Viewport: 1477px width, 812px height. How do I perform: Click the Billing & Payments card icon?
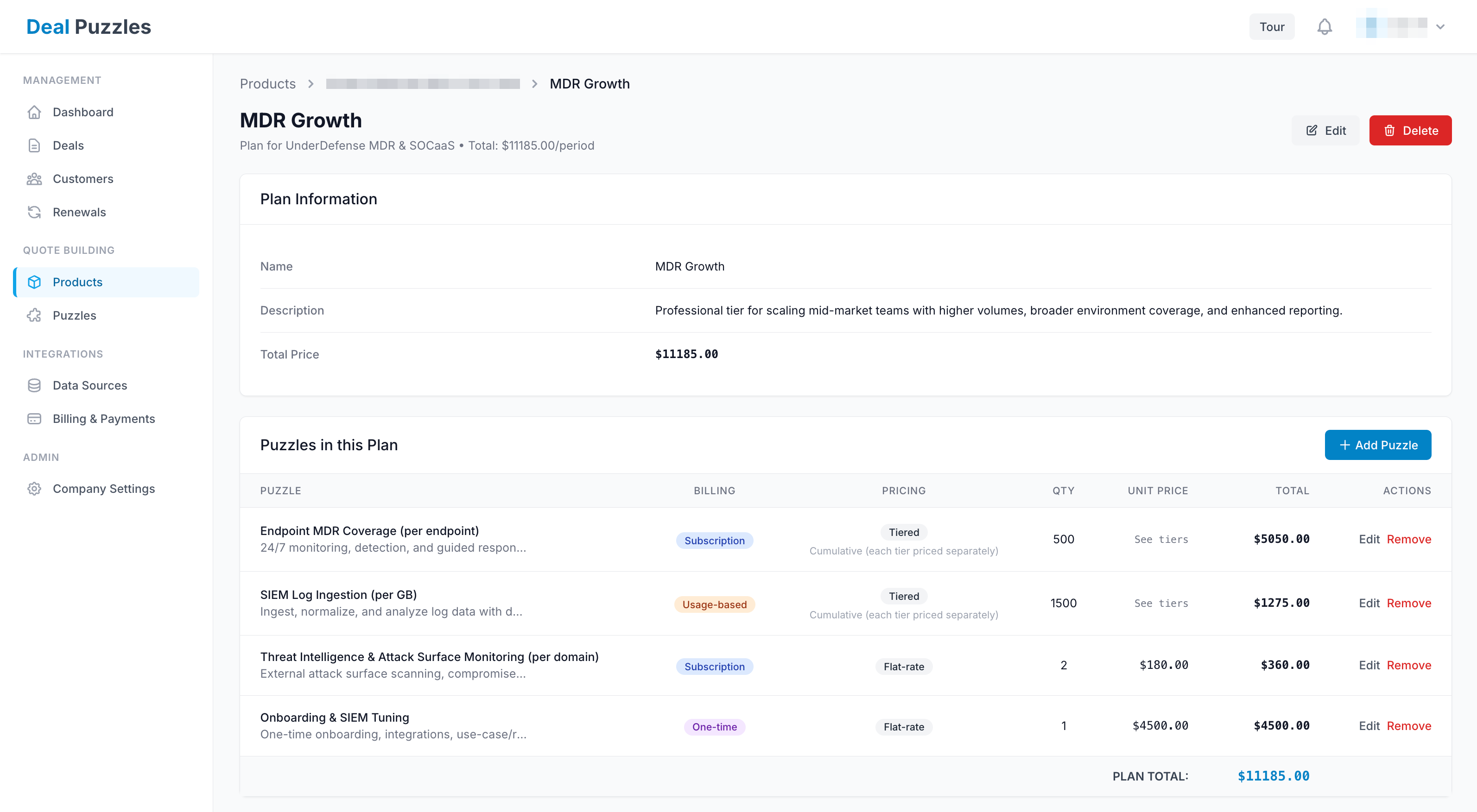click(34, 419)
